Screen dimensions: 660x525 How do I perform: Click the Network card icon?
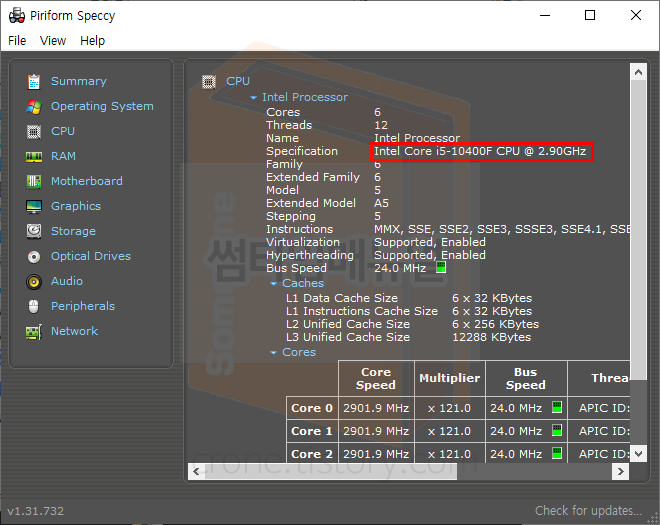point(34,332)
